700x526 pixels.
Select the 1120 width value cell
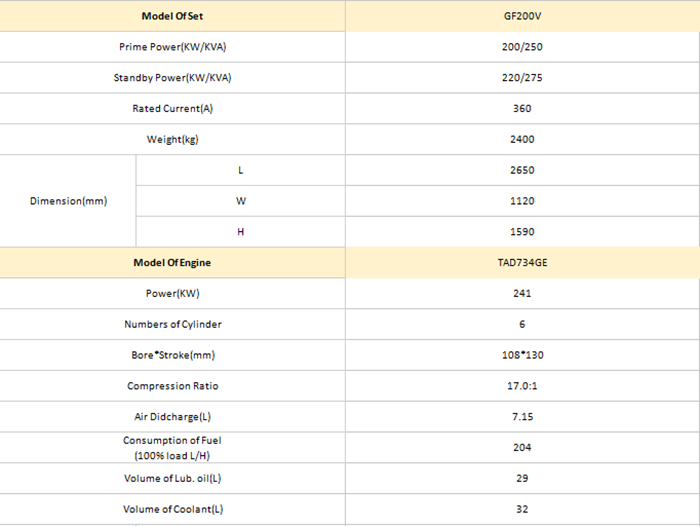[522, 201]
